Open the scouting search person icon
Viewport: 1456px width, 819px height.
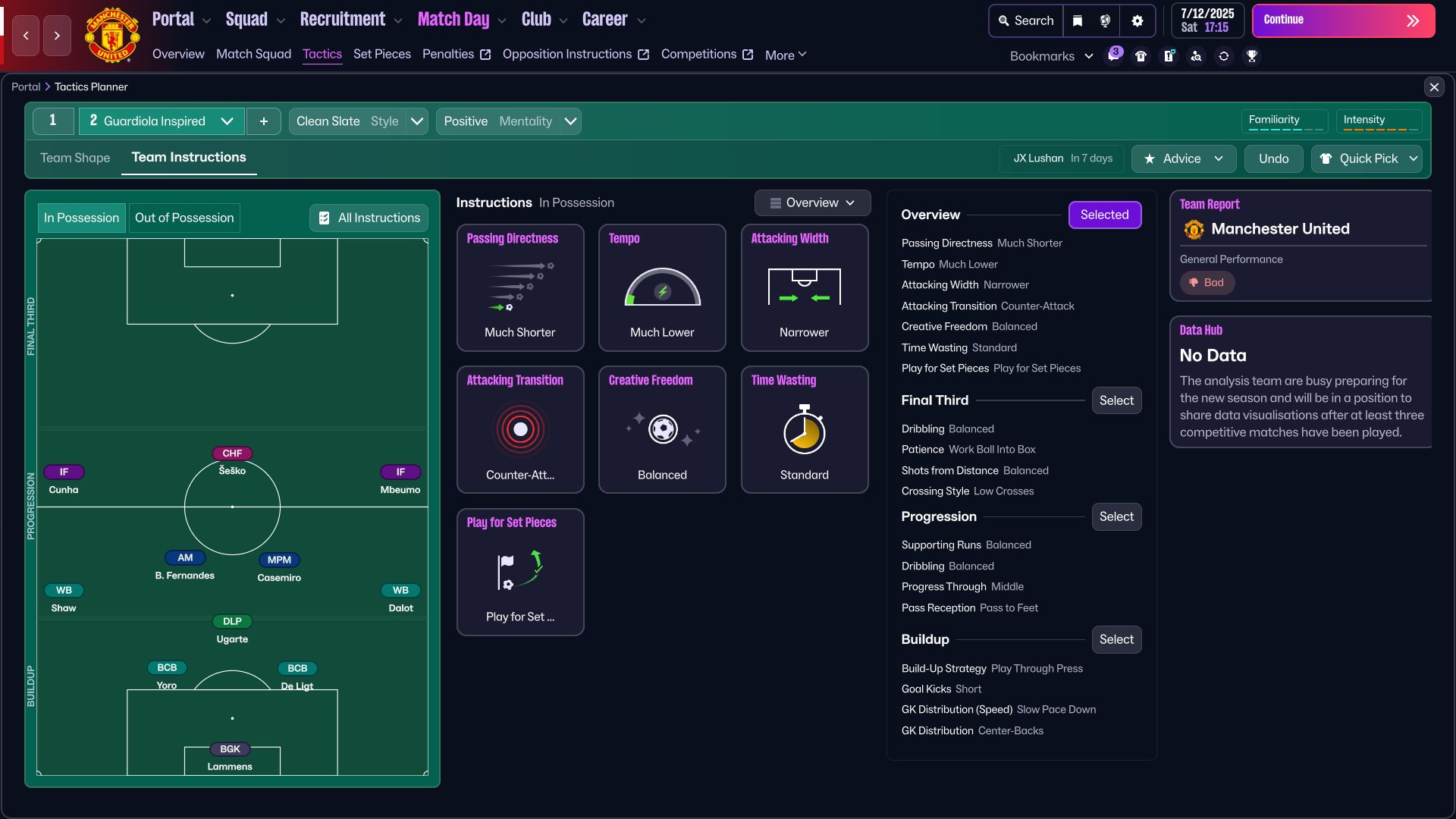click(1197, 56)
